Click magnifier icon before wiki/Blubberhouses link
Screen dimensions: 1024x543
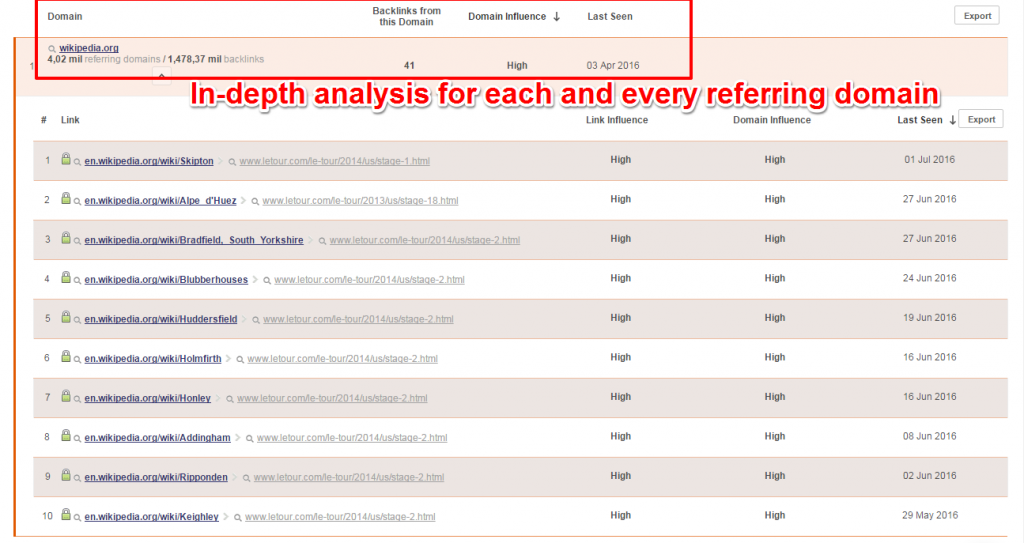coord(77,280)
